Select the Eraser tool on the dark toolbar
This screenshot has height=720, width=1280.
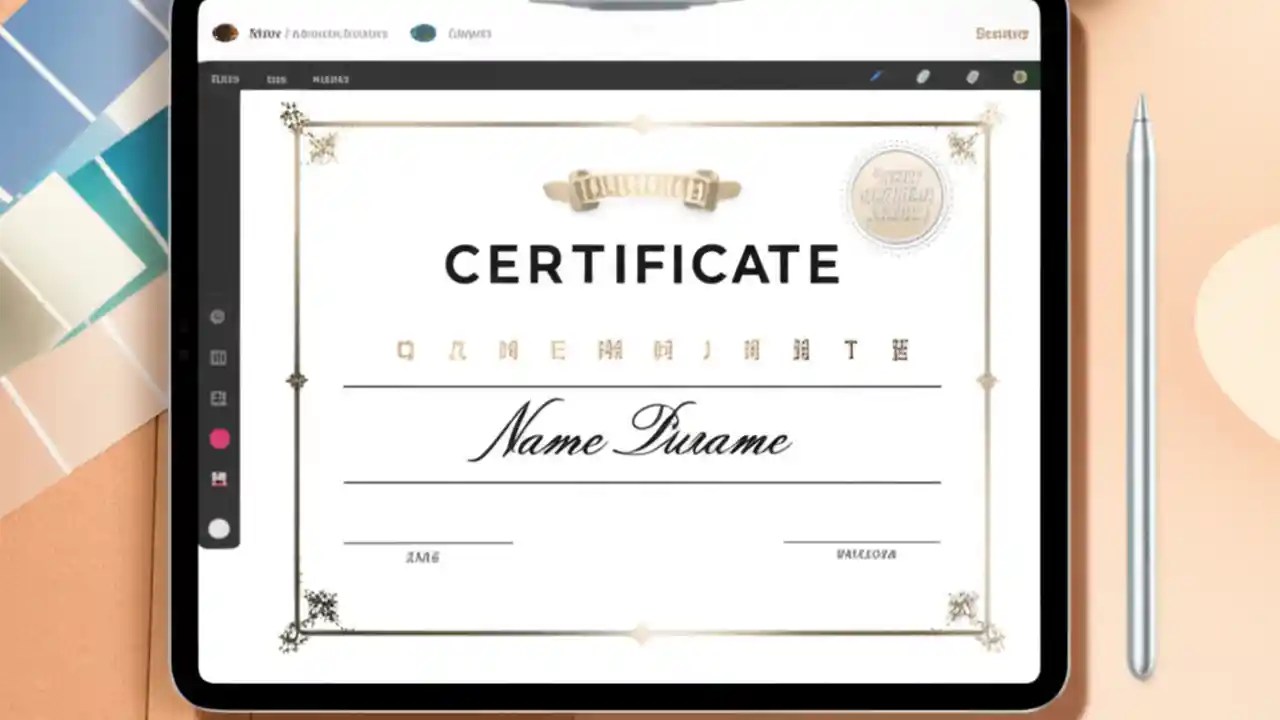point(922,76)
